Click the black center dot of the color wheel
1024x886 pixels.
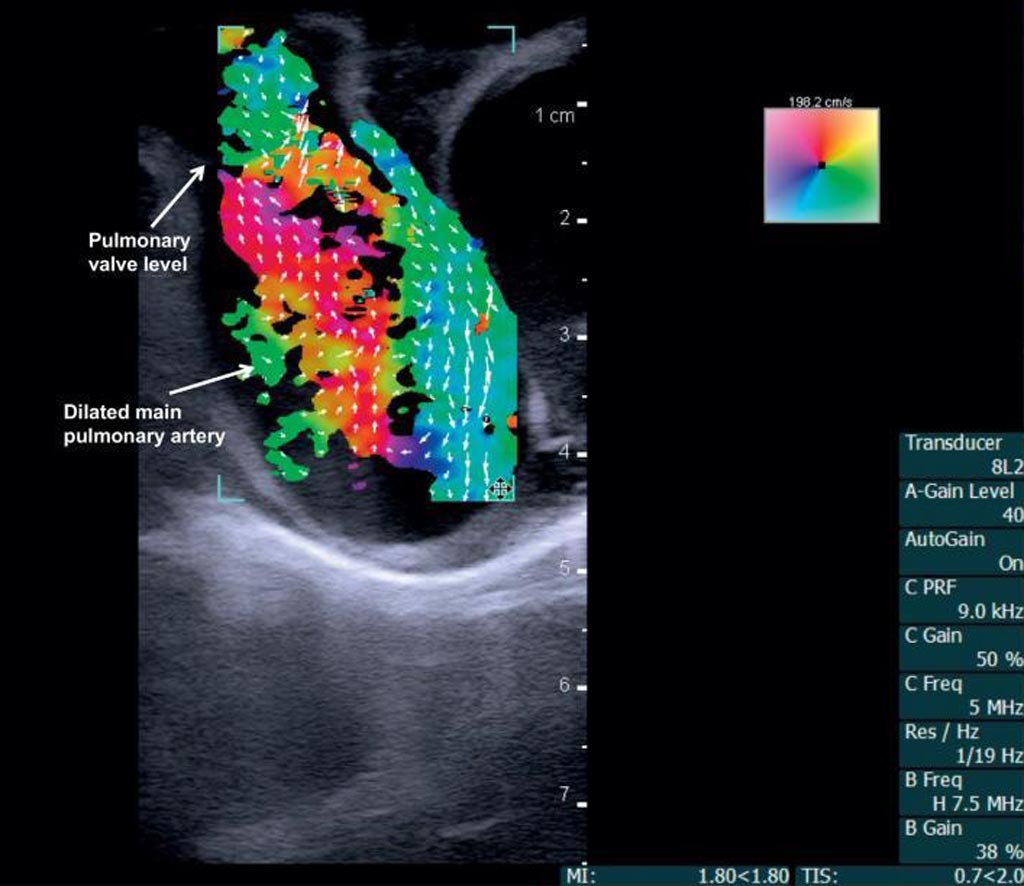822,165
